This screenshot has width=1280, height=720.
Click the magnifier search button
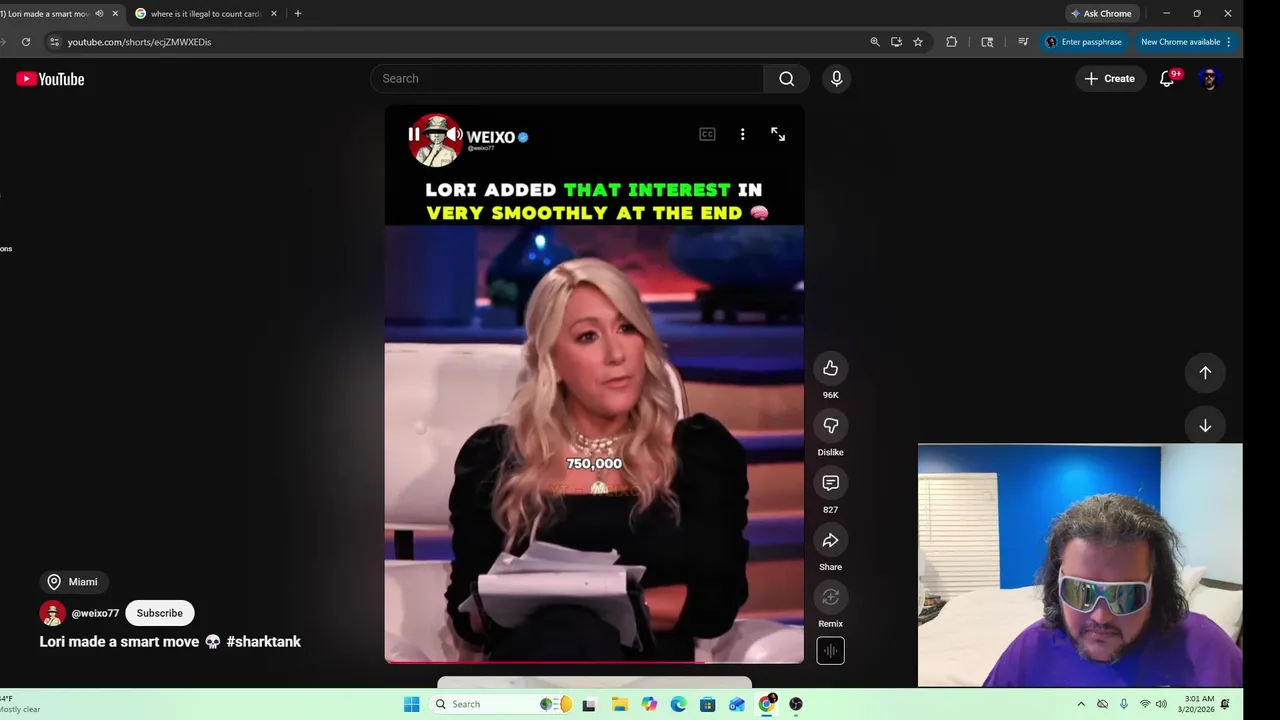tap(787, 79)
